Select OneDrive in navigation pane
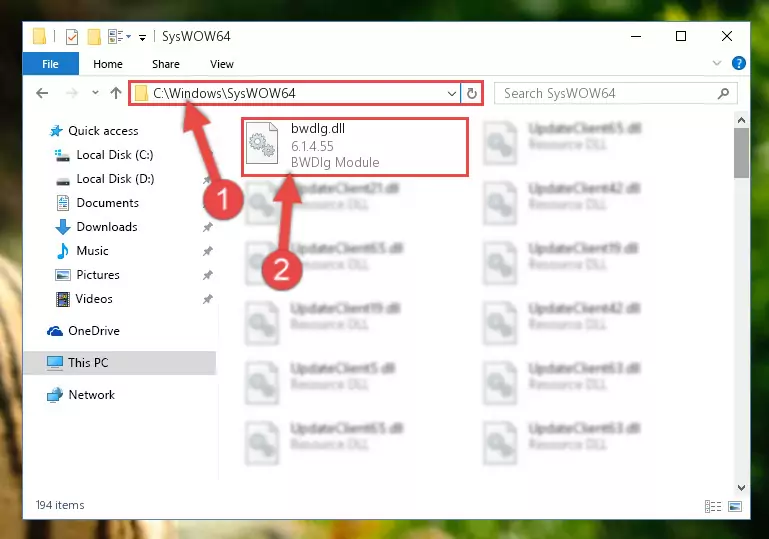 (x=94, y=331)
